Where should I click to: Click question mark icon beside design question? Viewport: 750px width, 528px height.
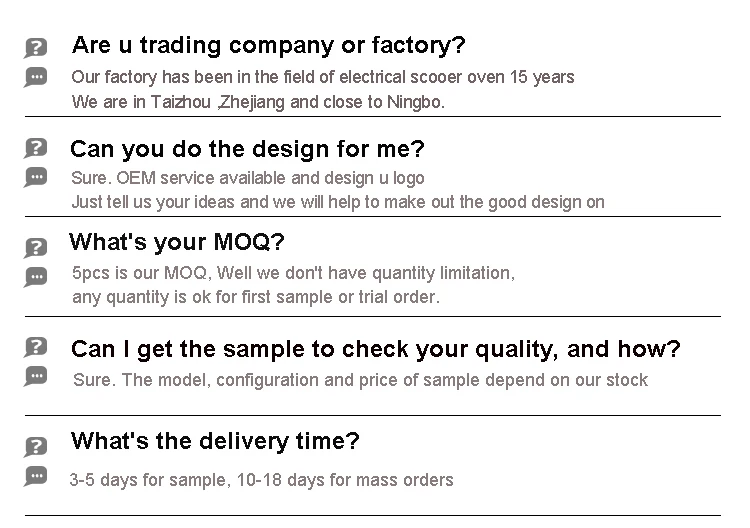(x=36, y=148)
